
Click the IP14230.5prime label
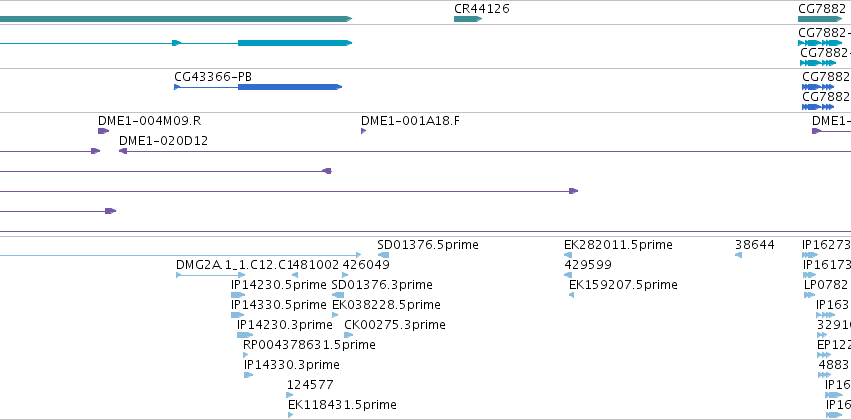278,285
